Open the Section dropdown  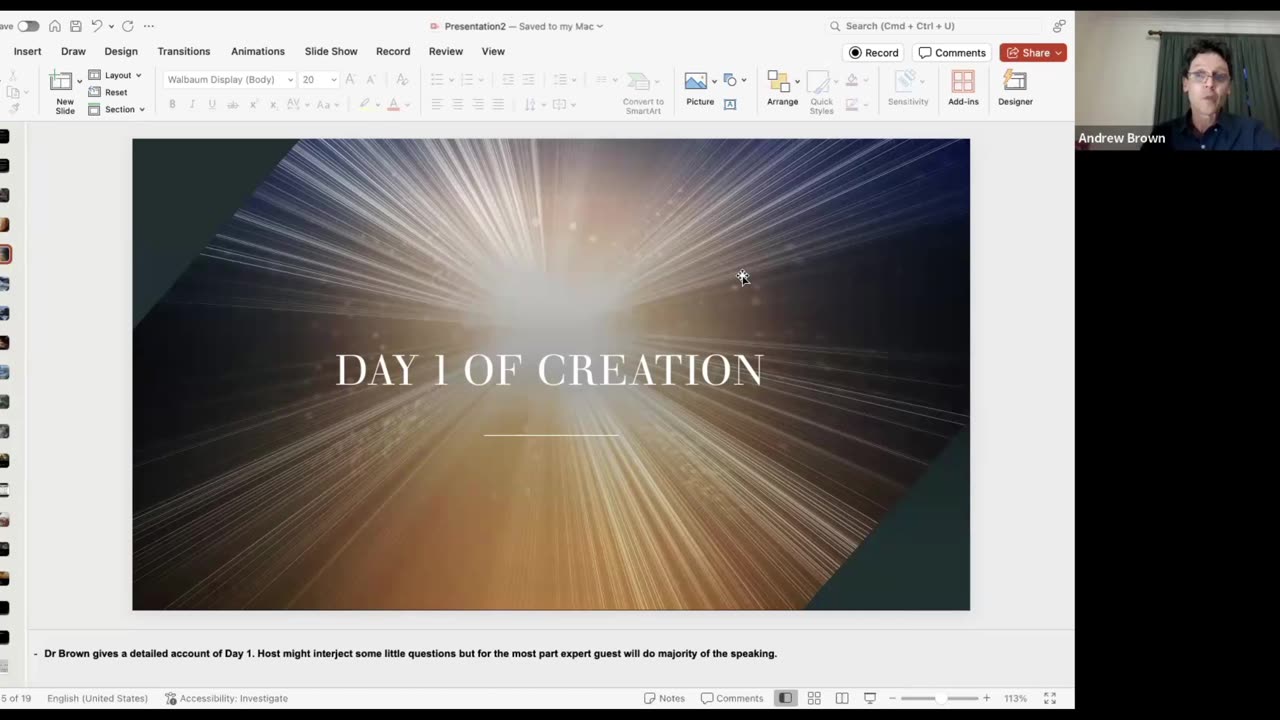[x=116, y=109]
